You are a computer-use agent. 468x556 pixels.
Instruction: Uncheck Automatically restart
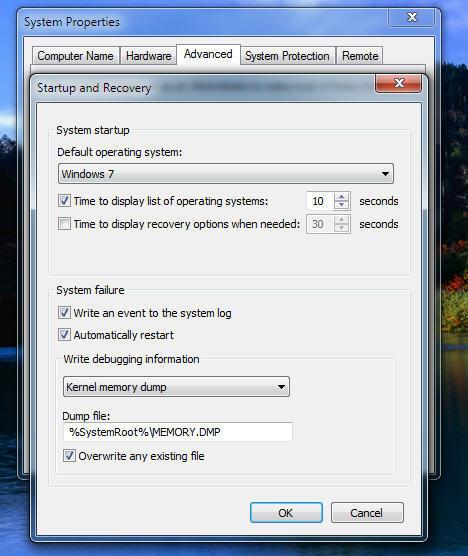point(64,335)
